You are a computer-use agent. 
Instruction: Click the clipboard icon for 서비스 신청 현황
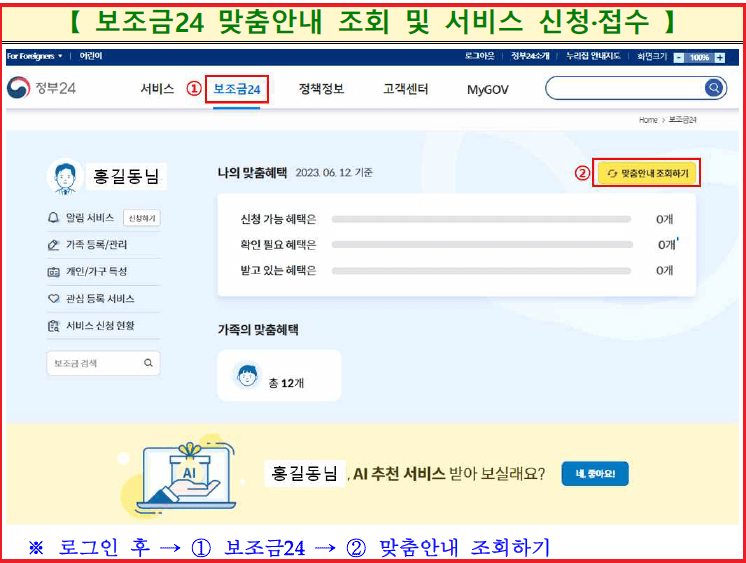pyautogui.click(x=53, y=326)
